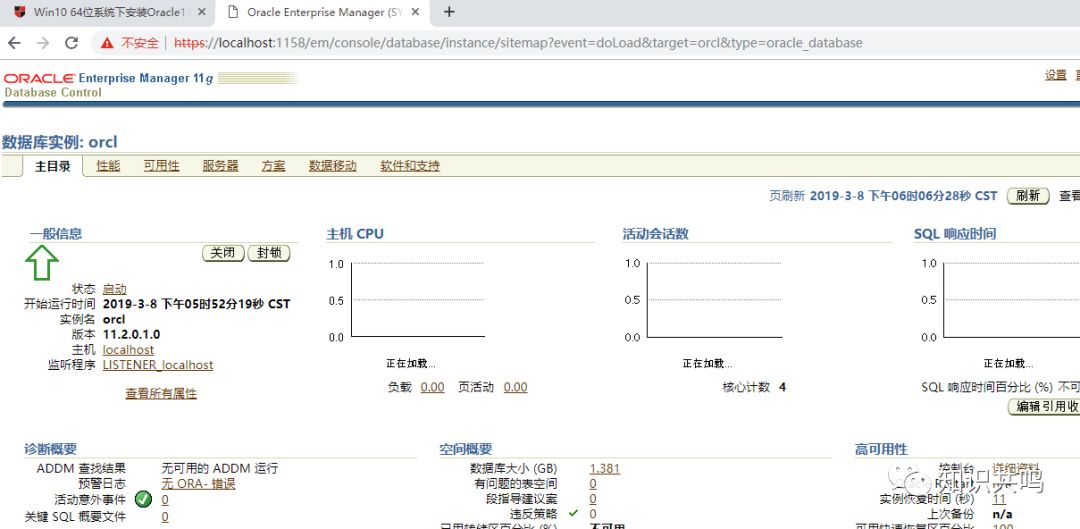Click the green check icon beside 活动意外事件
The height and width of the screenshot is (529, 1080).
coord(143,499)
